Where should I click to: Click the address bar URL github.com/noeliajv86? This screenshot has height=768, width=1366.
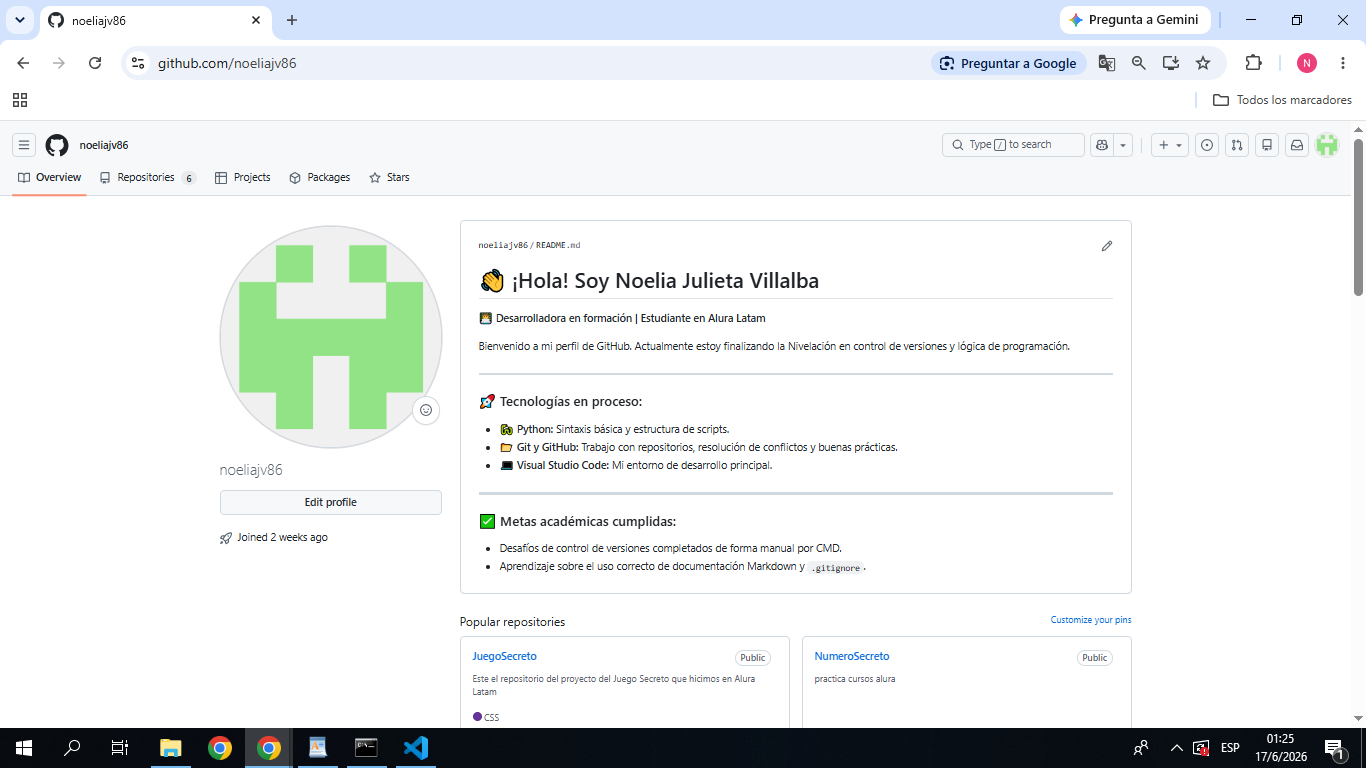227,63
